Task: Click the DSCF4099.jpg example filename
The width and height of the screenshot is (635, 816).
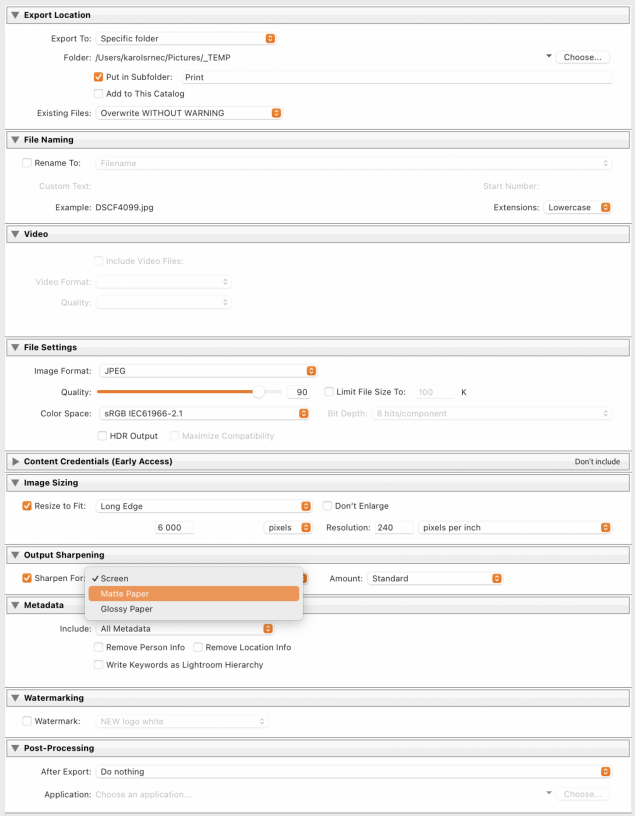Action: click(124, 207)
